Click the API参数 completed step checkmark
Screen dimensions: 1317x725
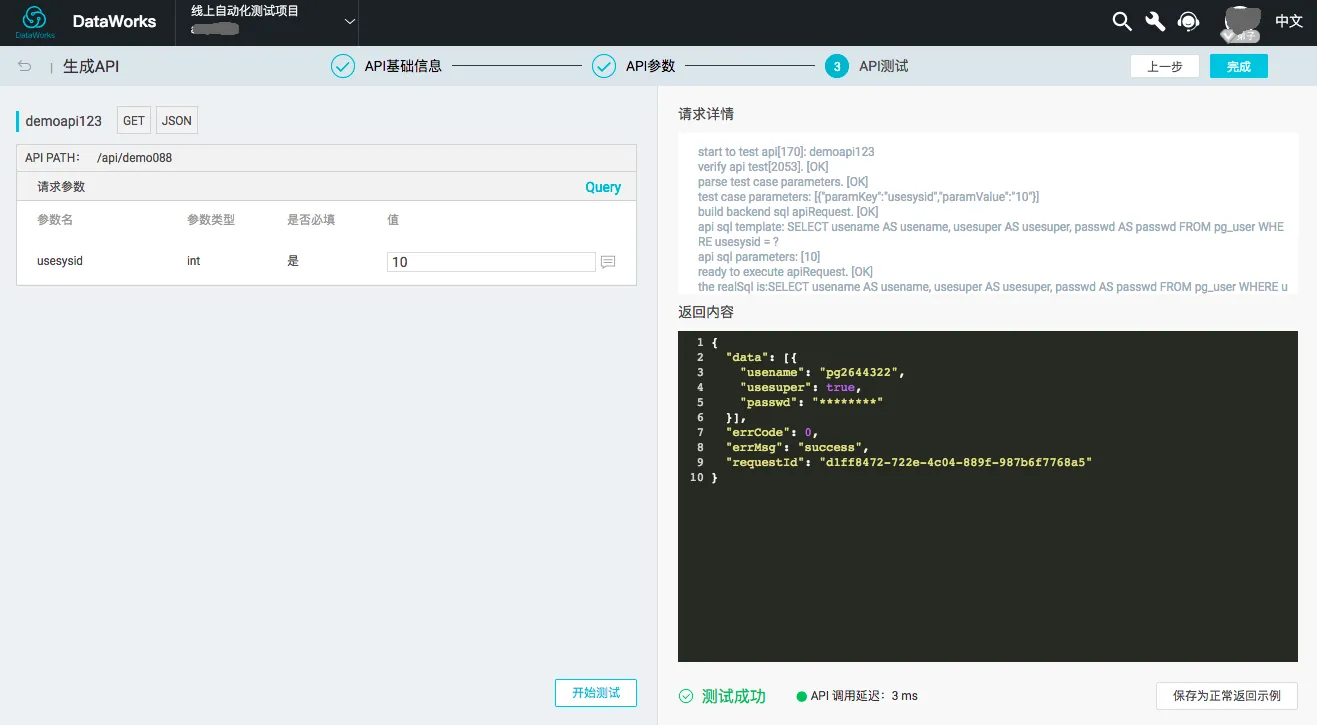click(604, 66)
